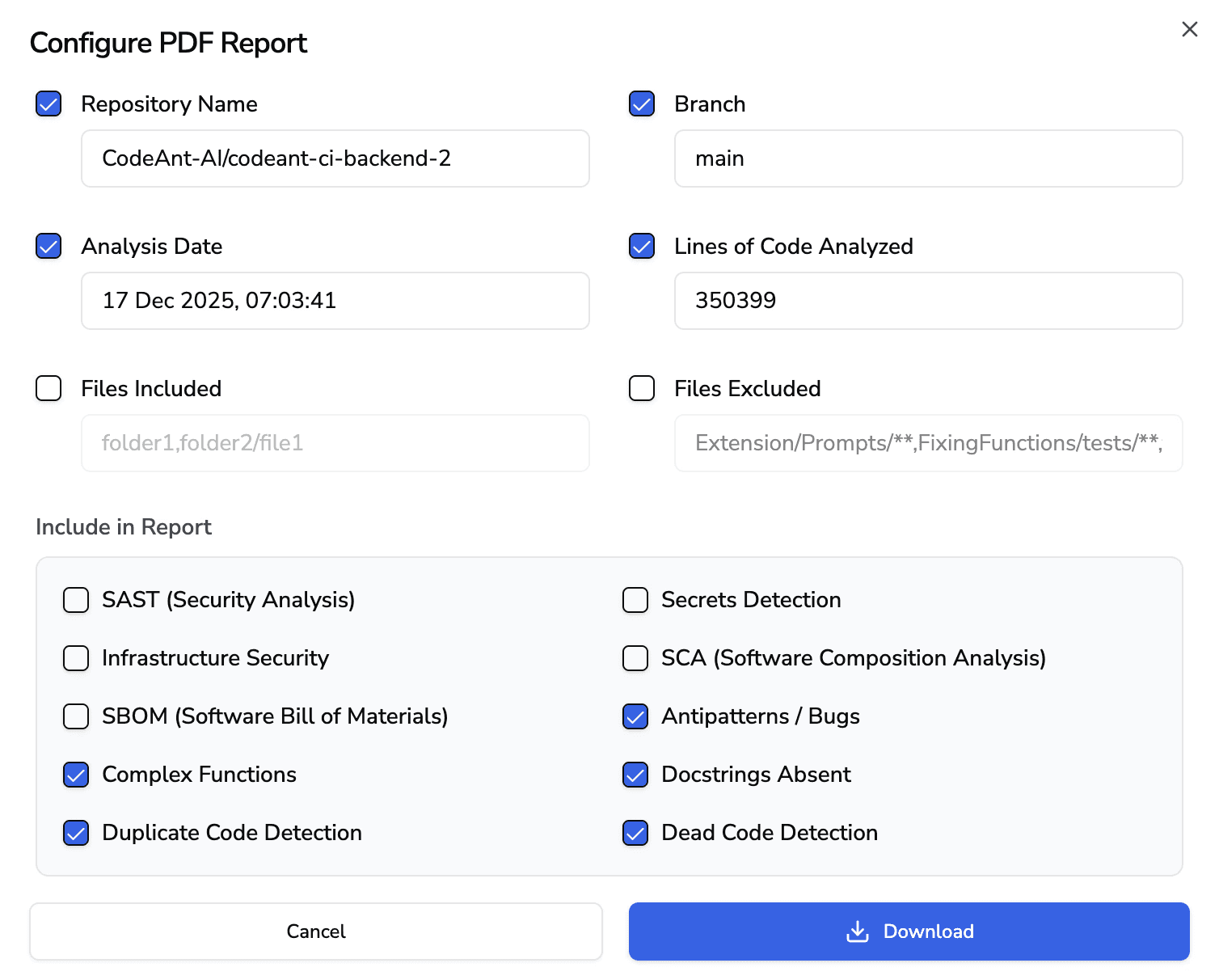Uncheck the Repository Name checkbox

(48, 103)
